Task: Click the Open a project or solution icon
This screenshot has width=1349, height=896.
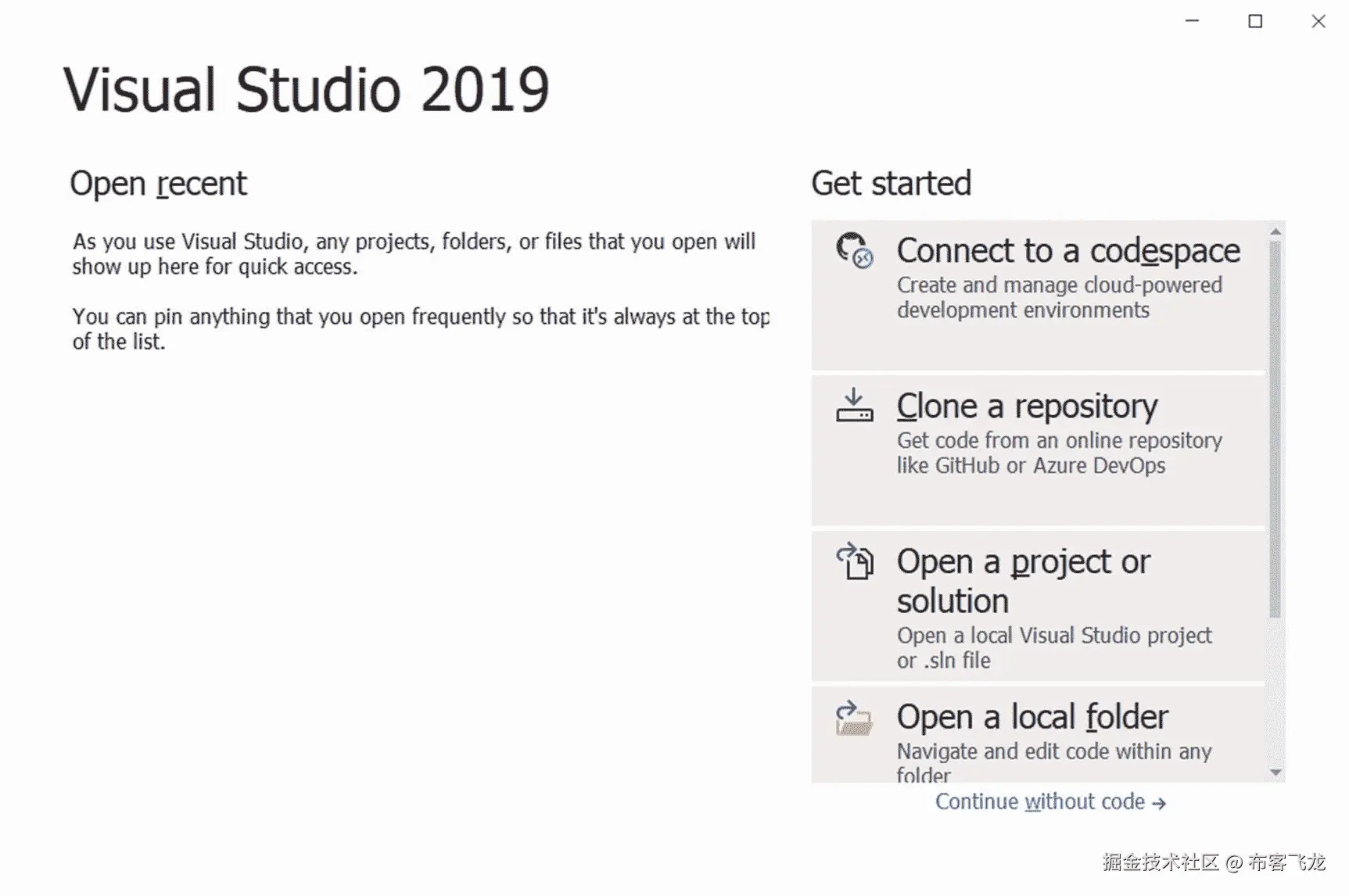Action: pos(855,561)
